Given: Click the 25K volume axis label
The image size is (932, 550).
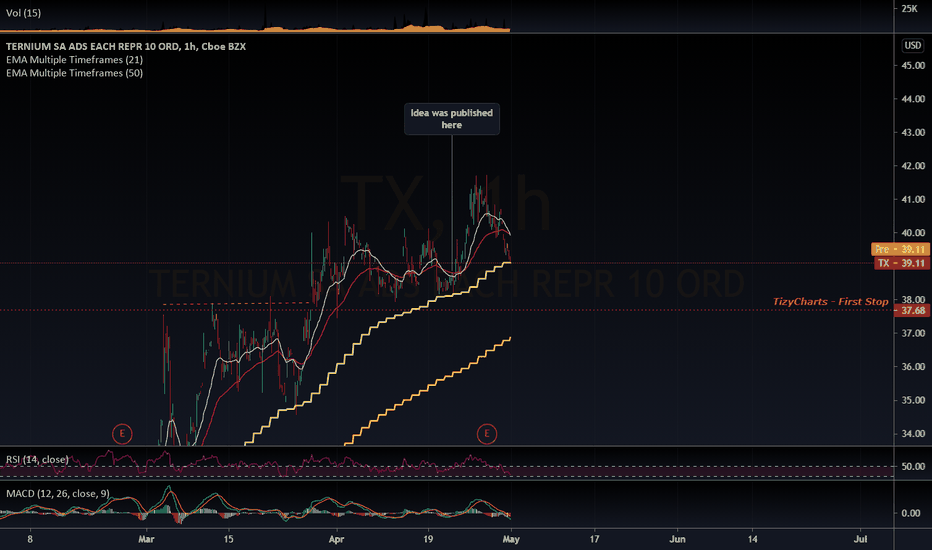Looking at the screenshot, I should pyautogui.click(x=909, y=8).
